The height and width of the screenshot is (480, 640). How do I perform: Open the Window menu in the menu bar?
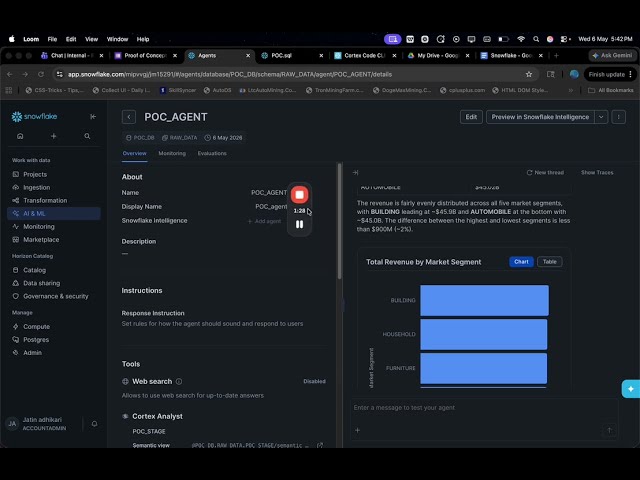[x=117, y=39]
